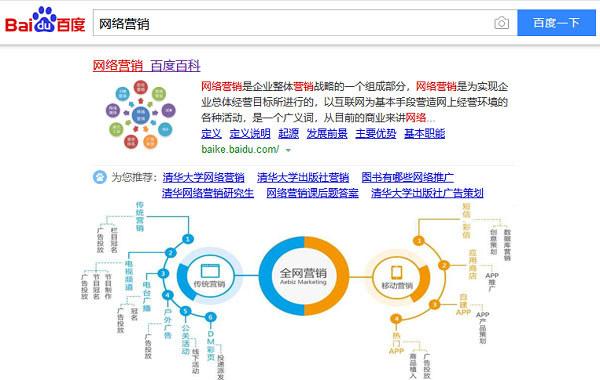
Task: Click the paw icon beside 为您推荐
Action: point(100,177)
